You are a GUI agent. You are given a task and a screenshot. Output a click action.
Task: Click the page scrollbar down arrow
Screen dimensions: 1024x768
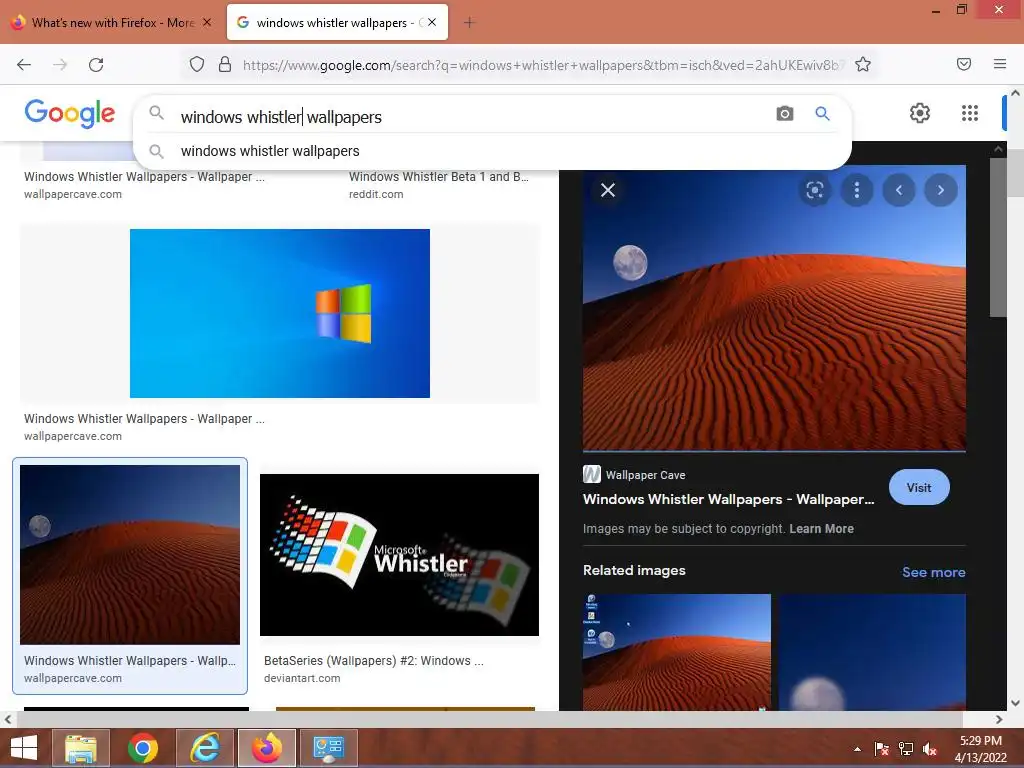(x=1016, y=703)
